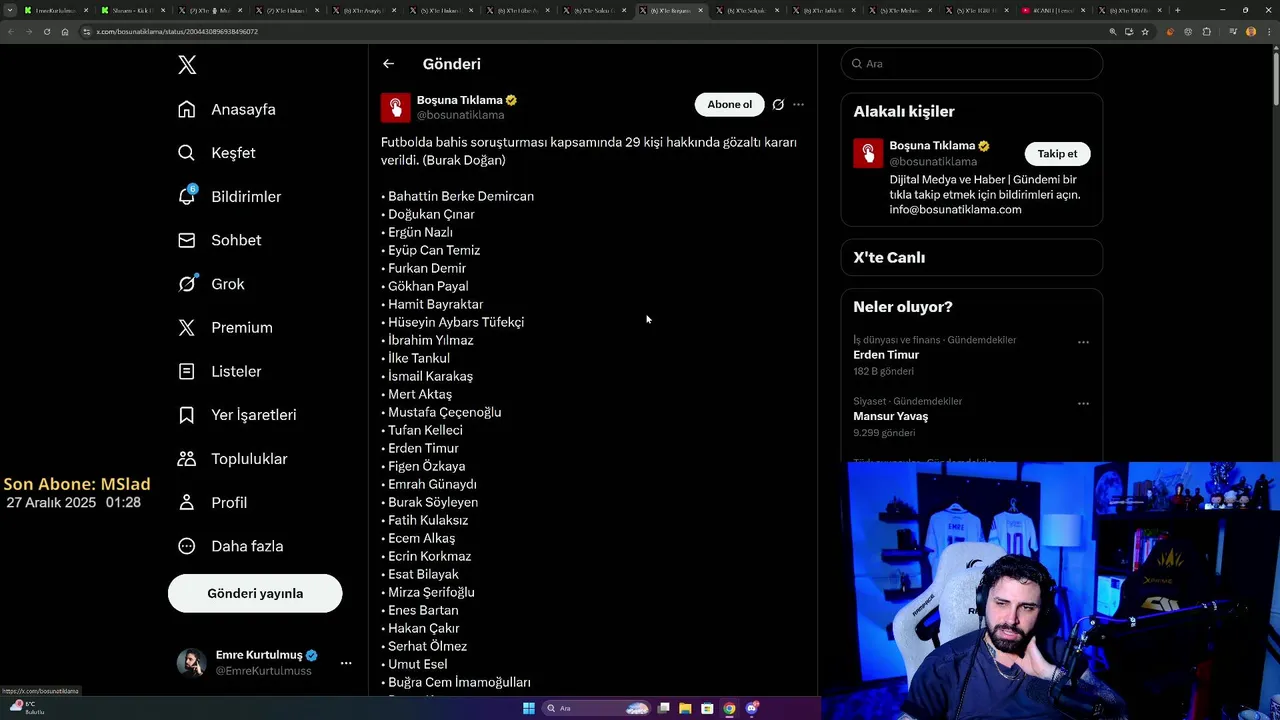Click browser back arrow
This screenshot has width=1280, height=720.
pos(11,32)
